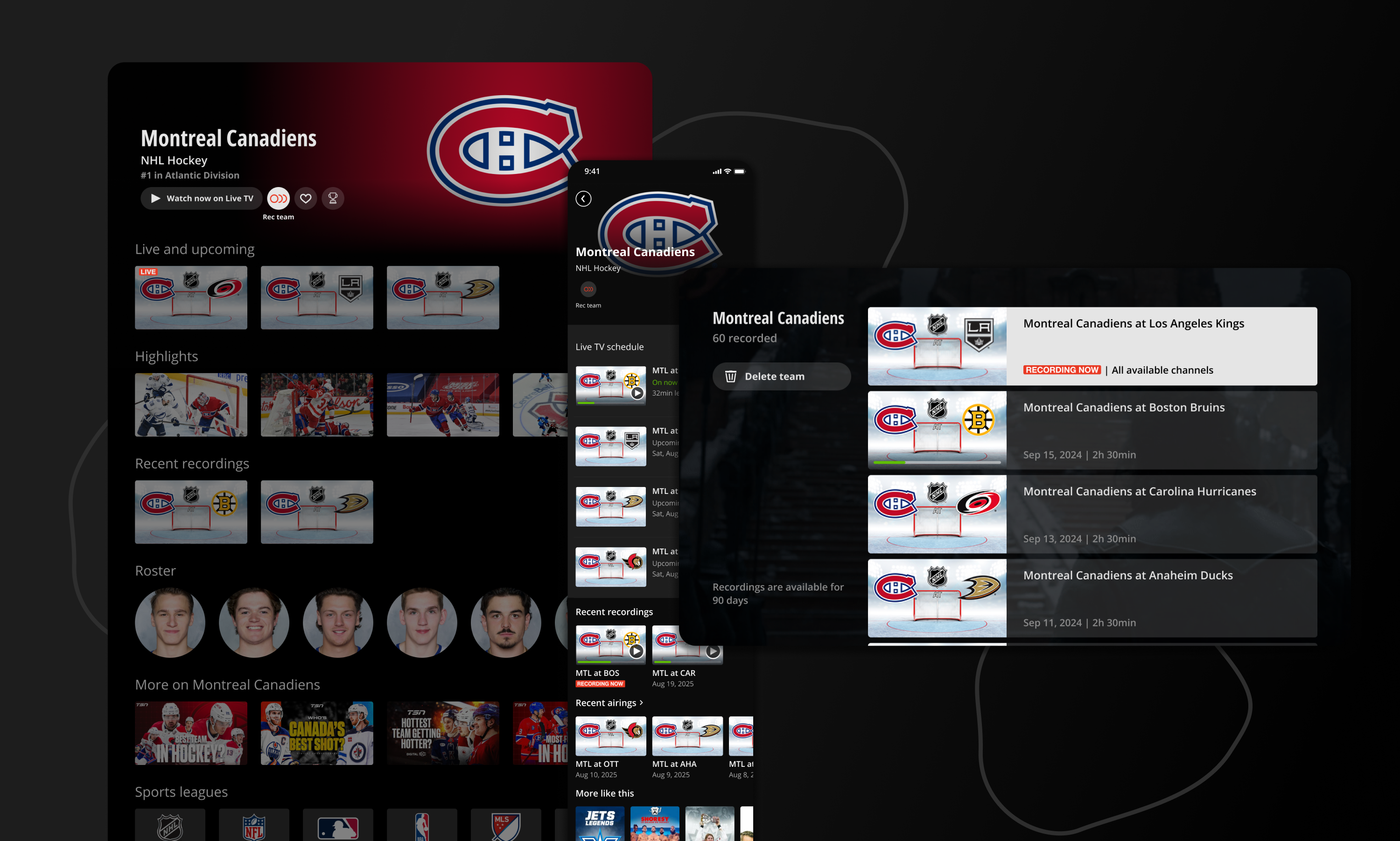Click the heart favorite icon

pyautogui.click(x=306, y=198)
